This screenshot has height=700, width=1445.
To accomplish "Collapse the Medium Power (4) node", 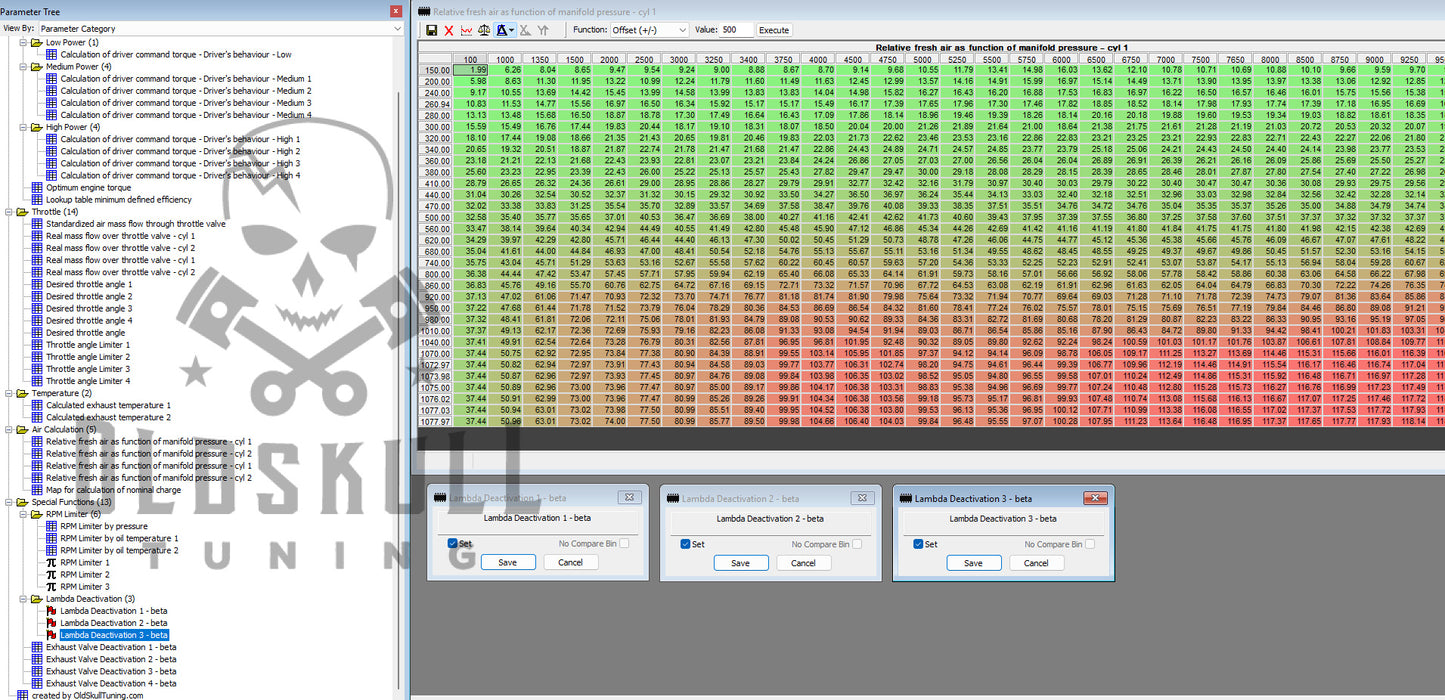I will click(21, 67).
